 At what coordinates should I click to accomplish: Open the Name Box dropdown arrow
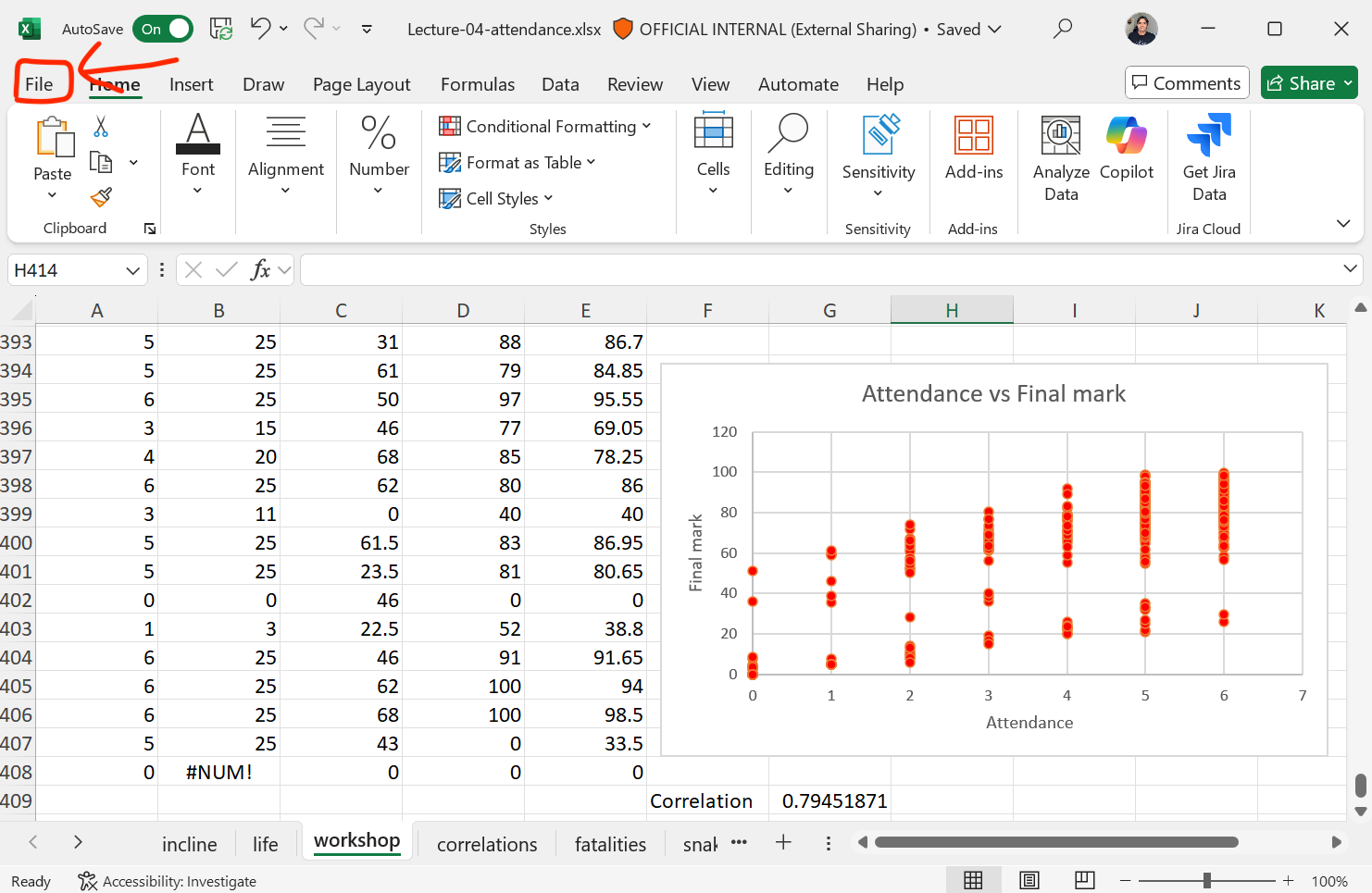coord(132,270)
